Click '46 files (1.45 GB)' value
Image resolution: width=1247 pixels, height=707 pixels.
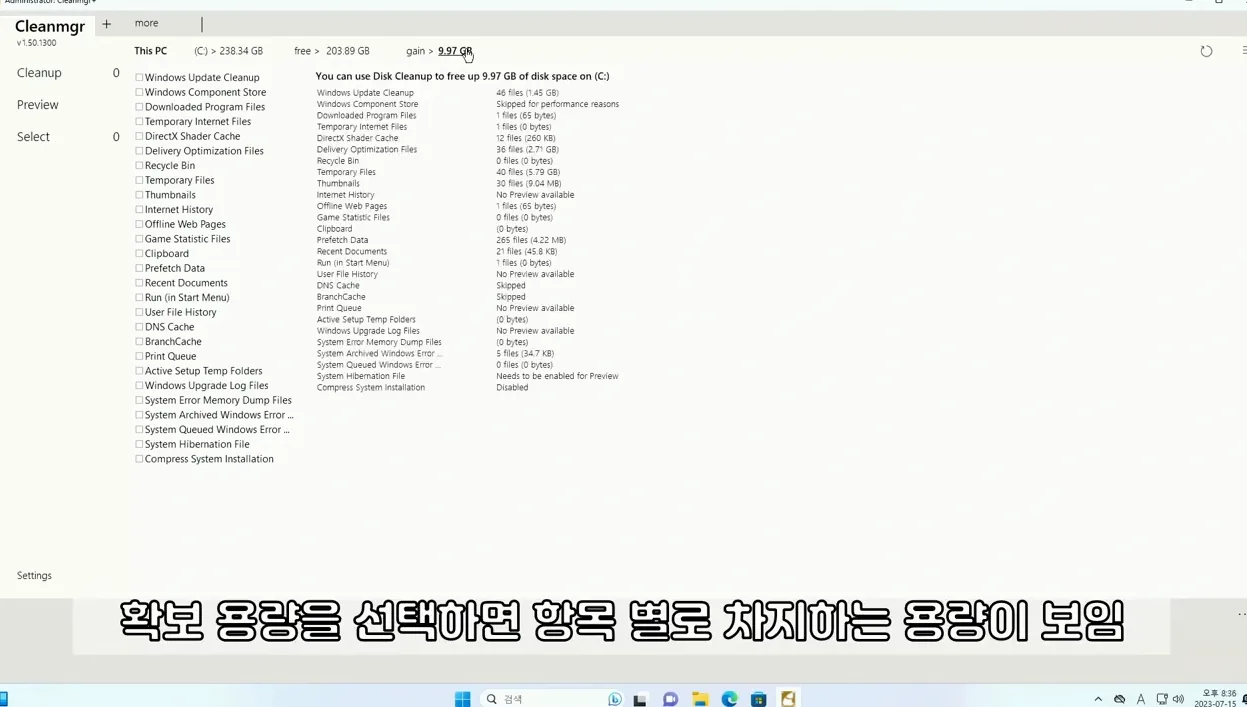click(x=527, y=93)
